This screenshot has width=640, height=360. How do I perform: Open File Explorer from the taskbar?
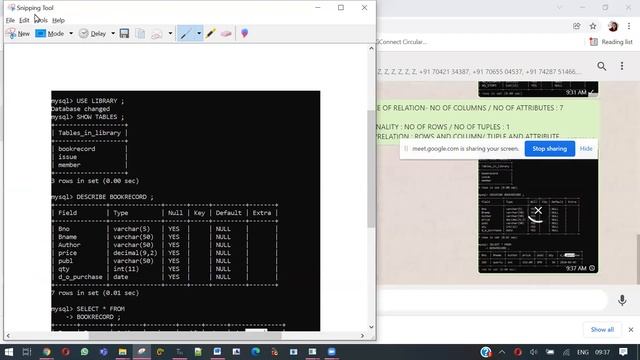[122, 352]
